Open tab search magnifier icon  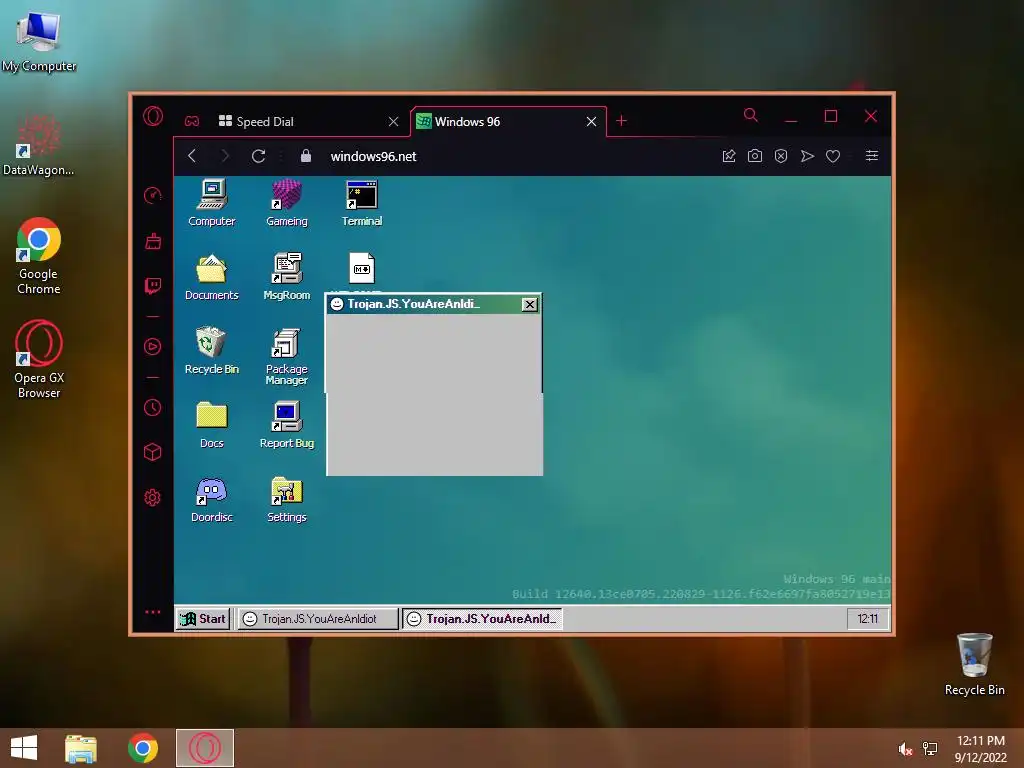click(x=750, y=116)
